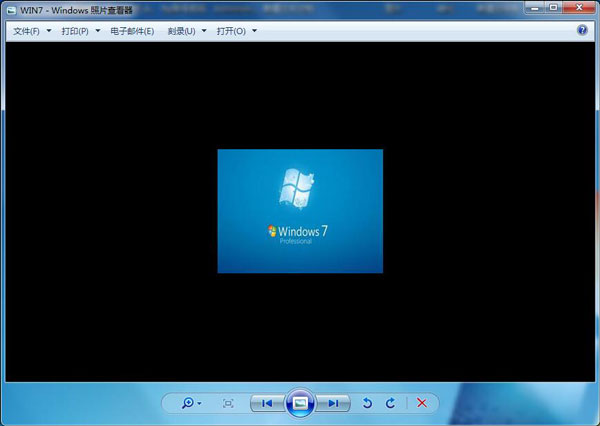The width and height of the screenshot is (600, 426).
Task: Click the fit-to-window actual size icon
Action: tap(228, 403)
